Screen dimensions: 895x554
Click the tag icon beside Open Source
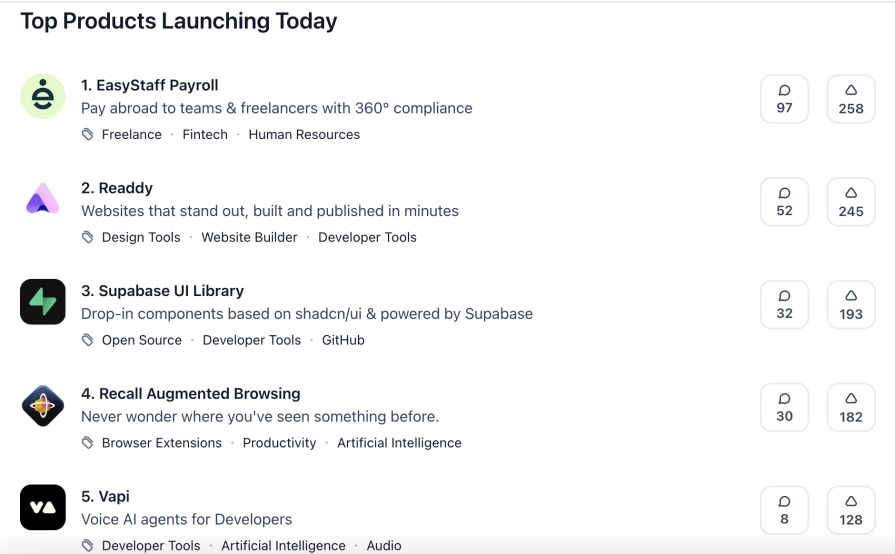pos(87,340)
